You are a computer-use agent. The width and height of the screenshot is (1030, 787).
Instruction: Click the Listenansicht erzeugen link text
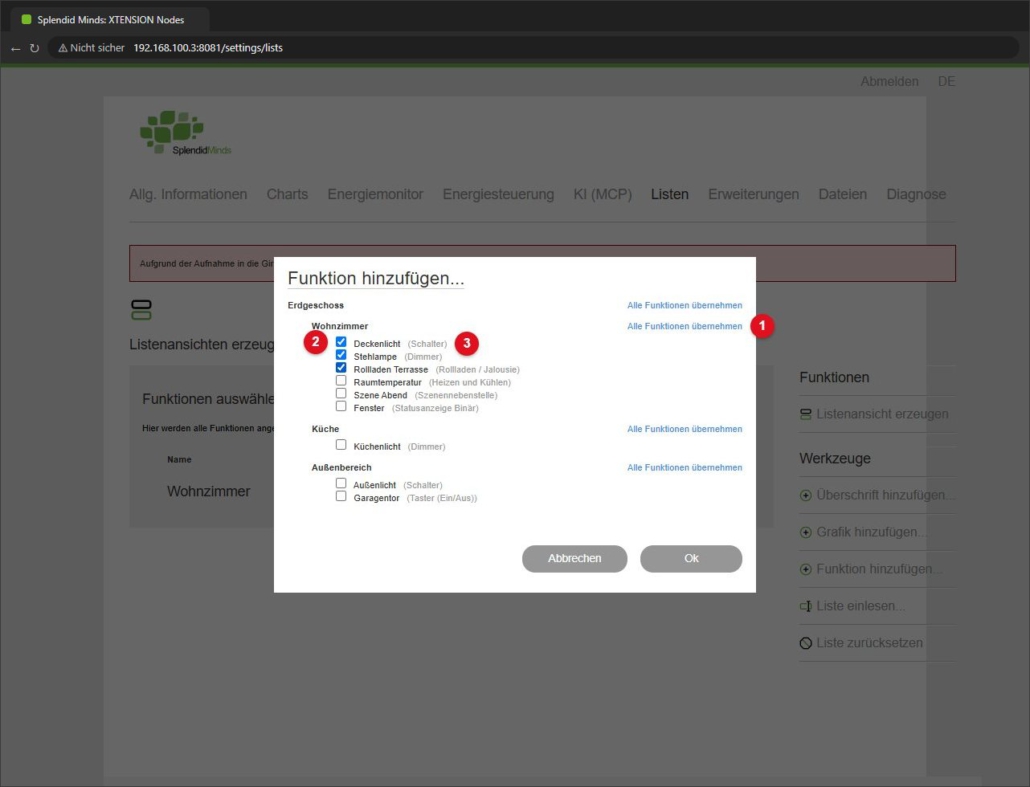pos(882,415)
